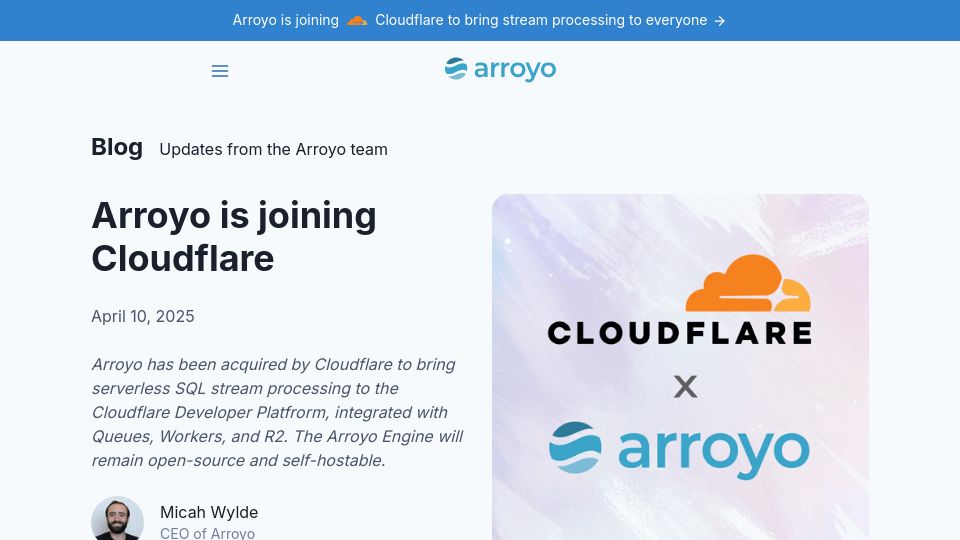Click the 'April 10, 2025' post date
The height and width of the screenshot is (540, 960).
(x=143, y=316)
